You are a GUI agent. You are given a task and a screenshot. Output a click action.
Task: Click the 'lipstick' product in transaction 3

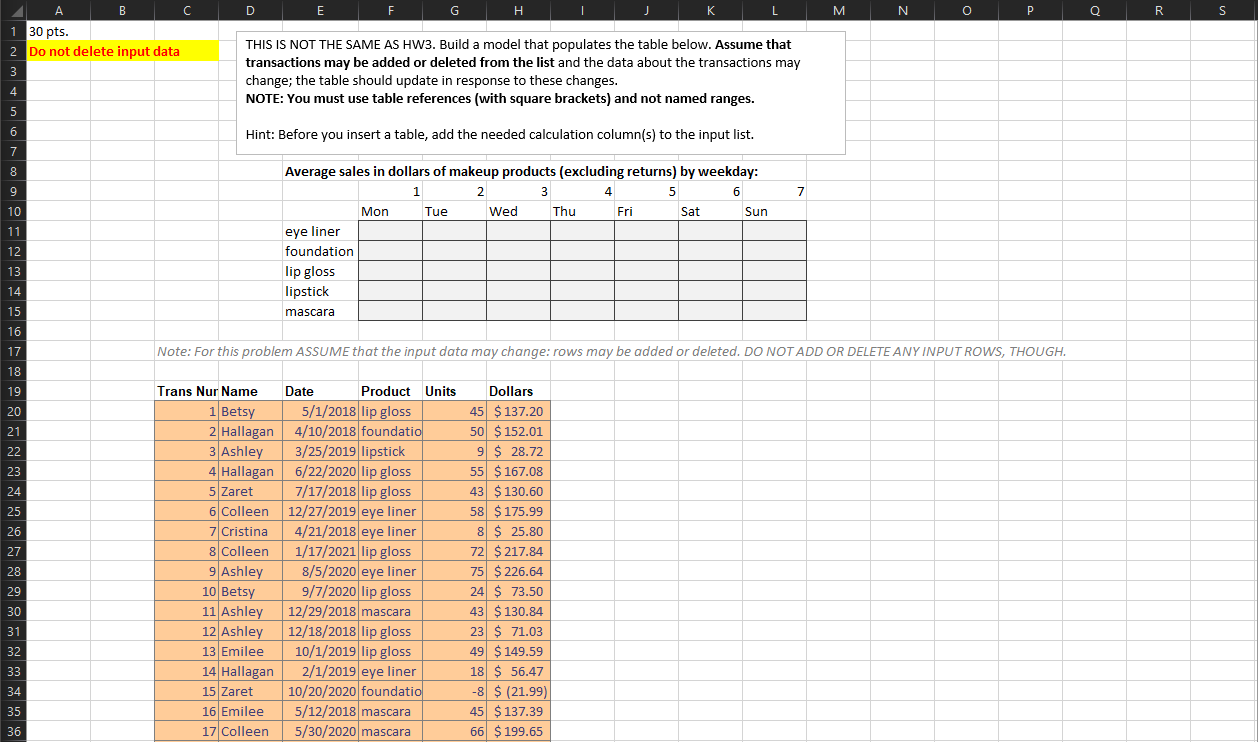pos(390,451)
